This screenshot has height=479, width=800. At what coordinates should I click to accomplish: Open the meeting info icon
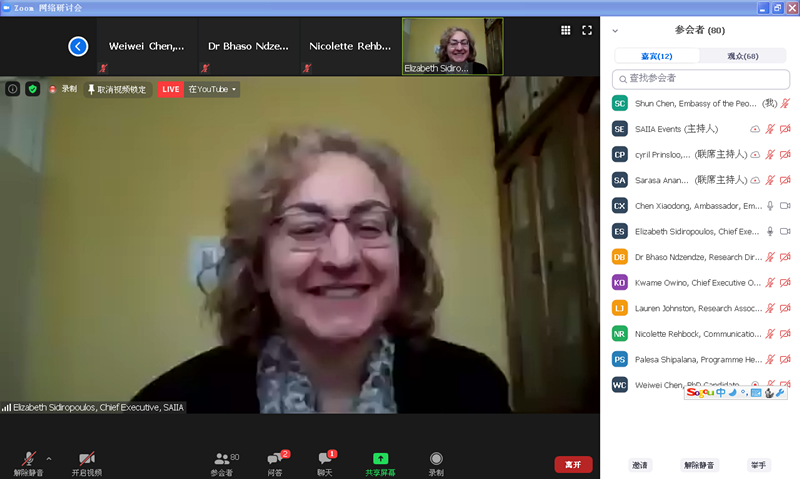click(x=13, y=89)
